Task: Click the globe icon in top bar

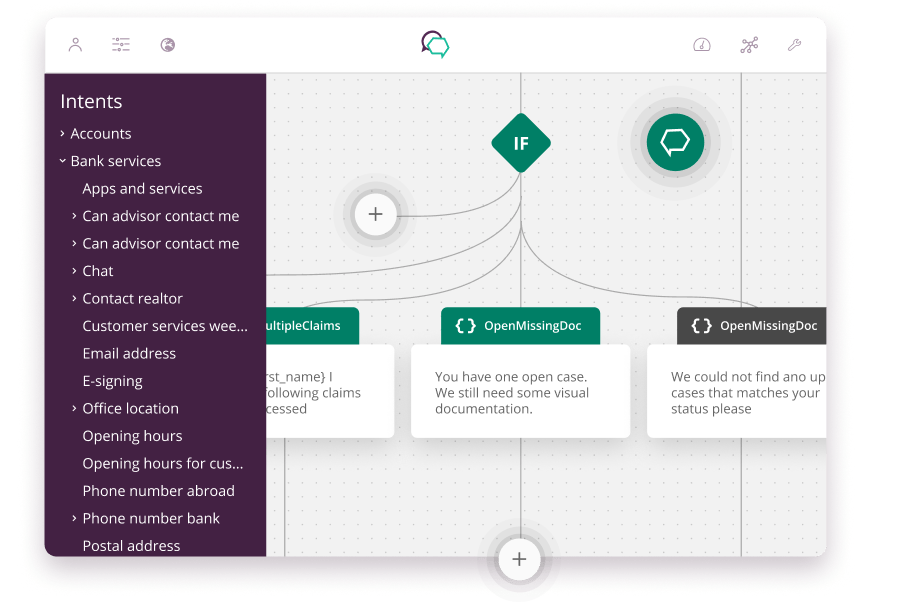Action: tap(167, 45)
